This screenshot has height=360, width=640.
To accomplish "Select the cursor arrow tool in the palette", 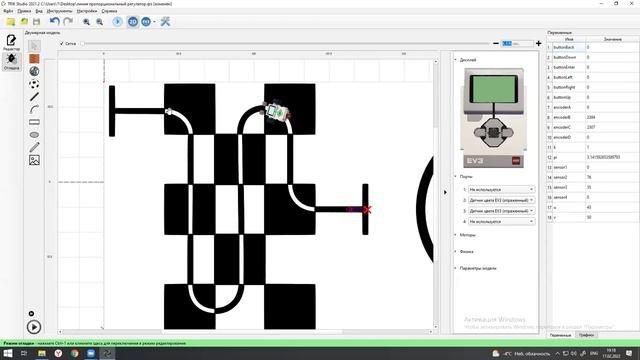I will [34, 46].
